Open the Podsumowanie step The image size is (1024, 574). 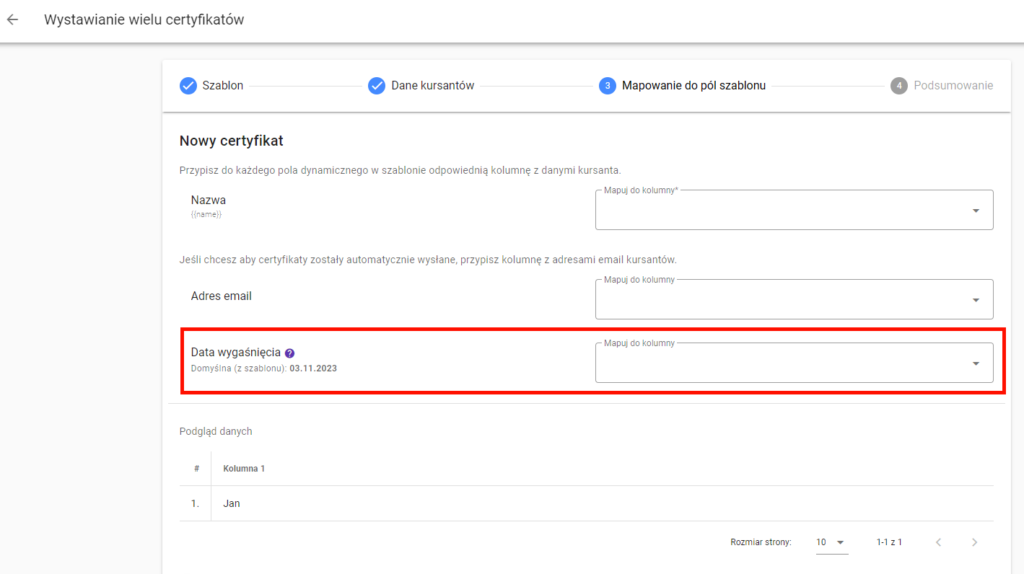click(x=953, y=86)
